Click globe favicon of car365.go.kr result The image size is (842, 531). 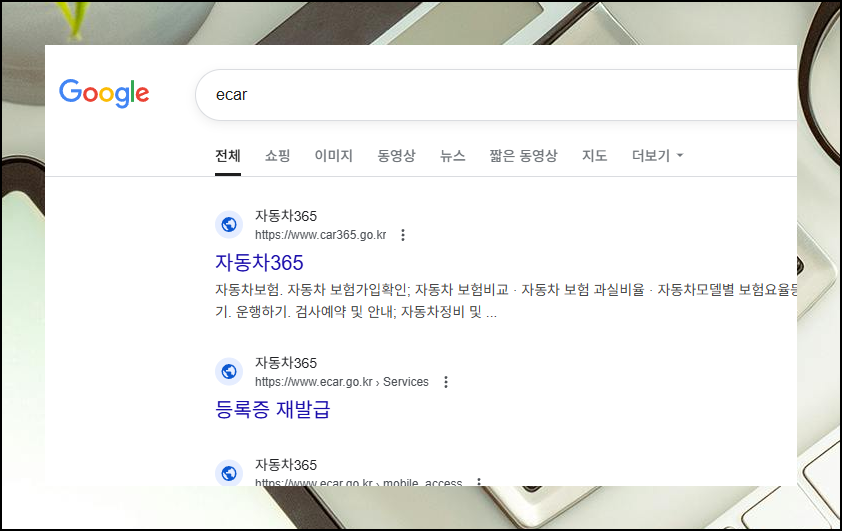229,224
